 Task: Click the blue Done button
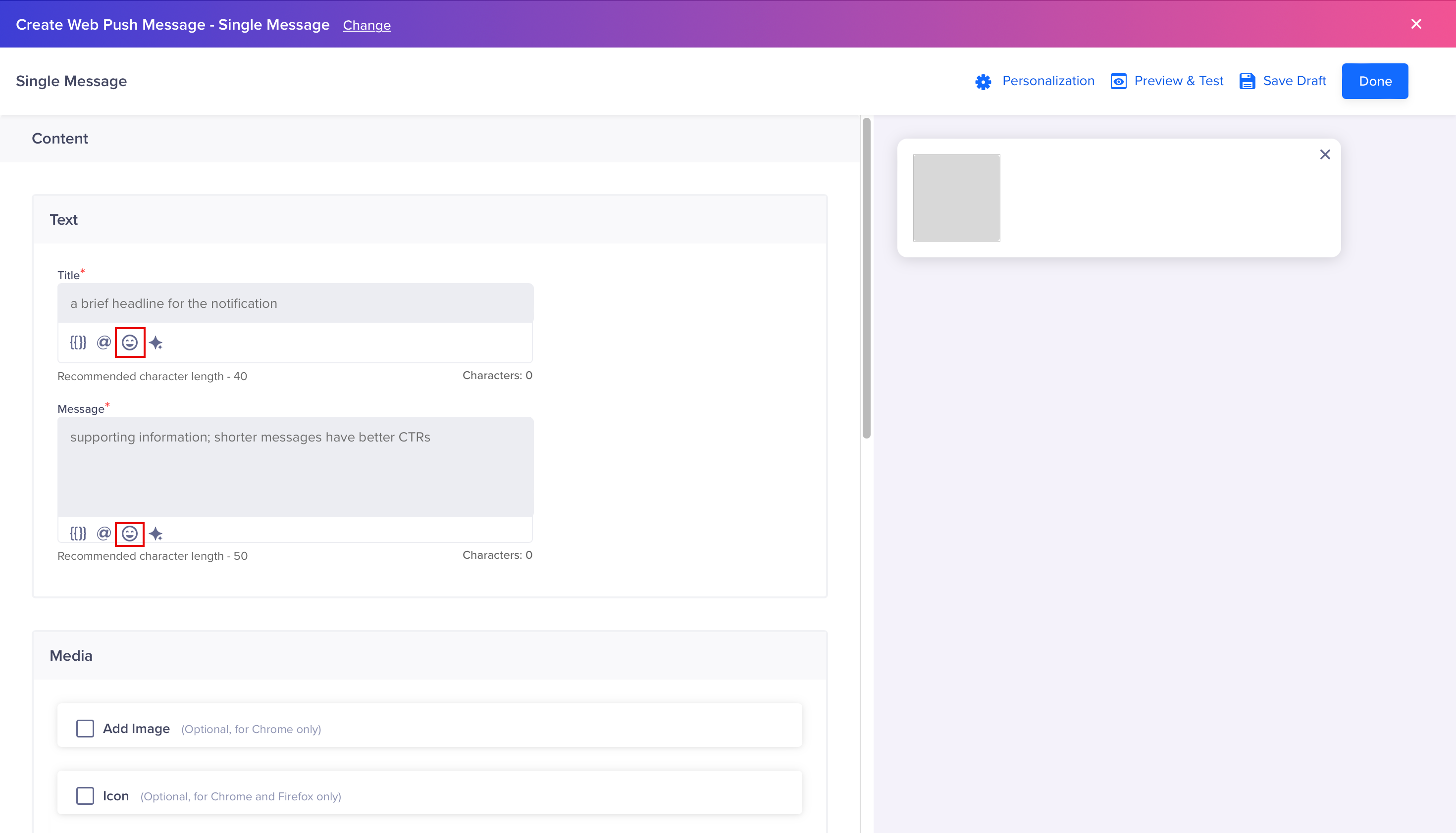(x=1375, y=81)
